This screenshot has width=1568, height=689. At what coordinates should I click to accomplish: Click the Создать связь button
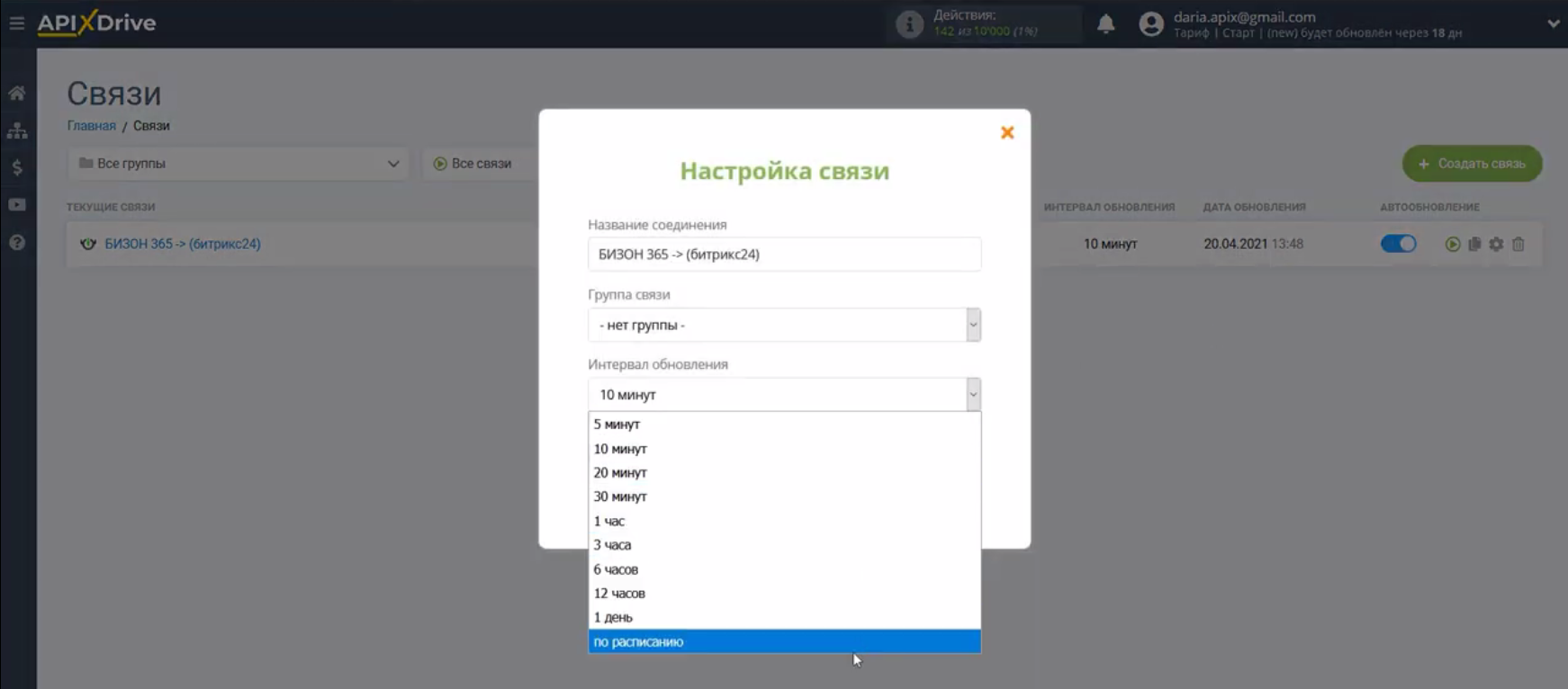[x=1472, y=164]
